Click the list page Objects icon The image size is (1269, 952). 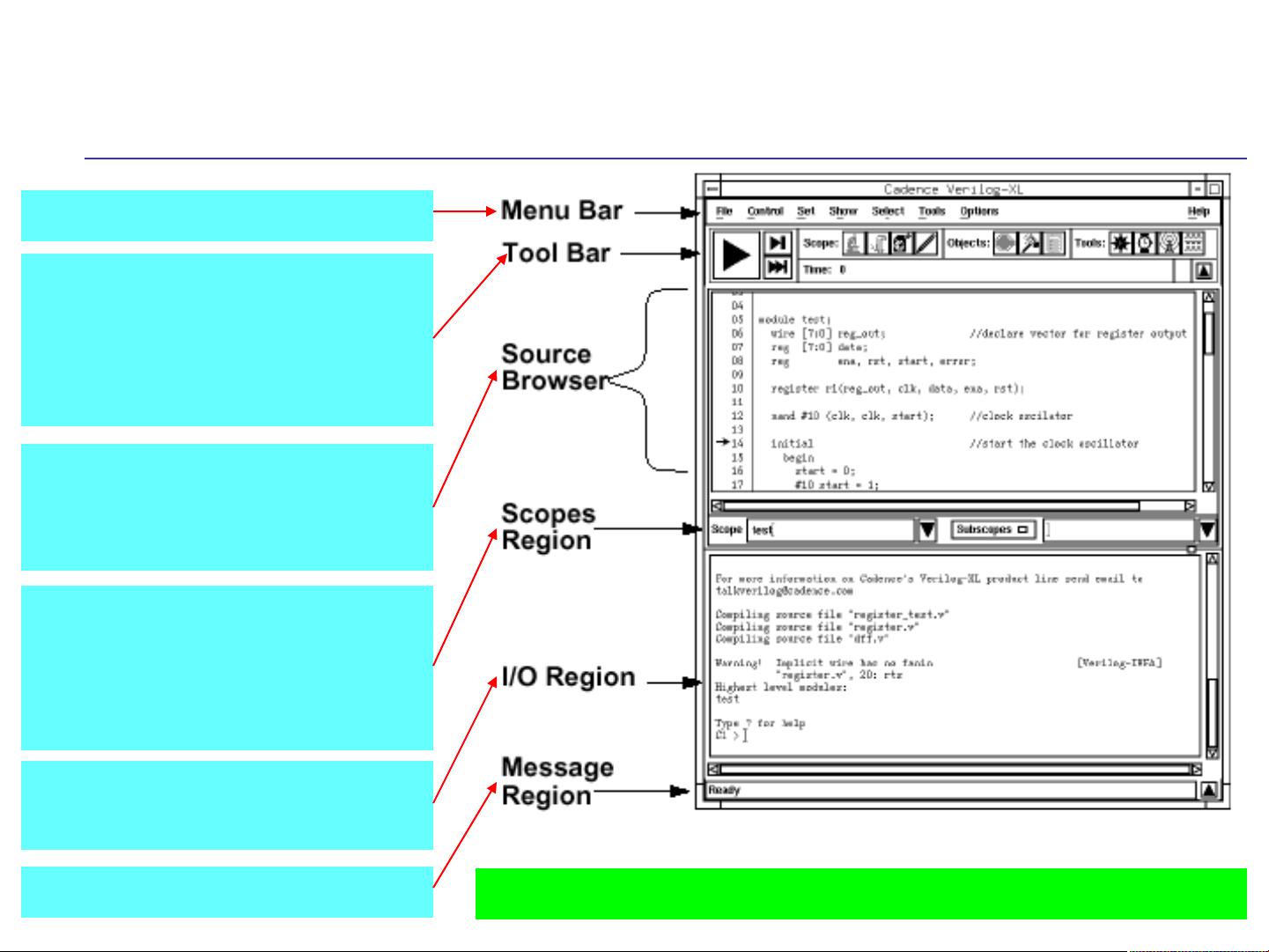point(1054,244)
